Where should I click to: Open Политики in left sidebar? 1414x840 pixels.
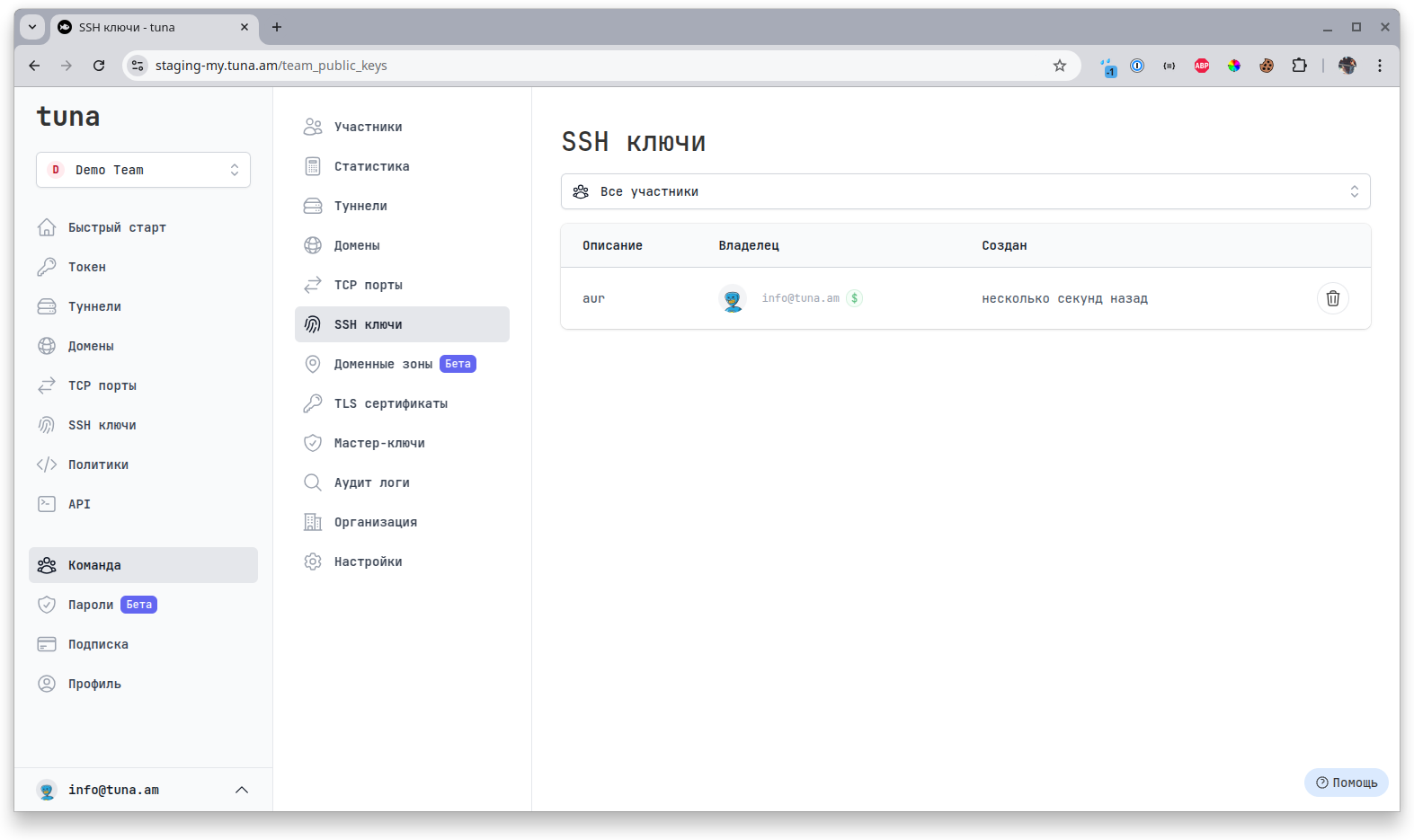pos(143,464)
